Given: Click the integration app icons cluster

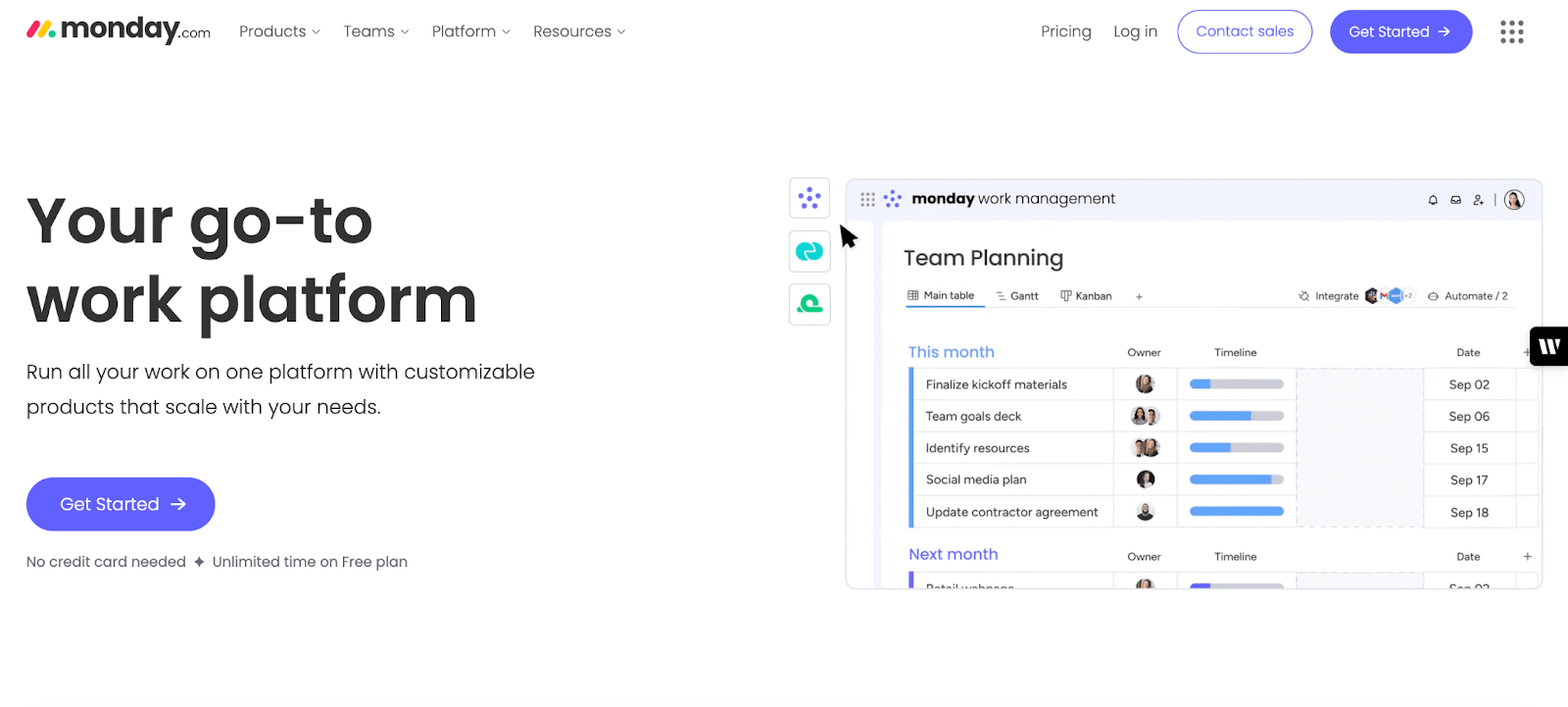Looking at the screenshot, I should pyautogui.click(x=1389, y=295).
